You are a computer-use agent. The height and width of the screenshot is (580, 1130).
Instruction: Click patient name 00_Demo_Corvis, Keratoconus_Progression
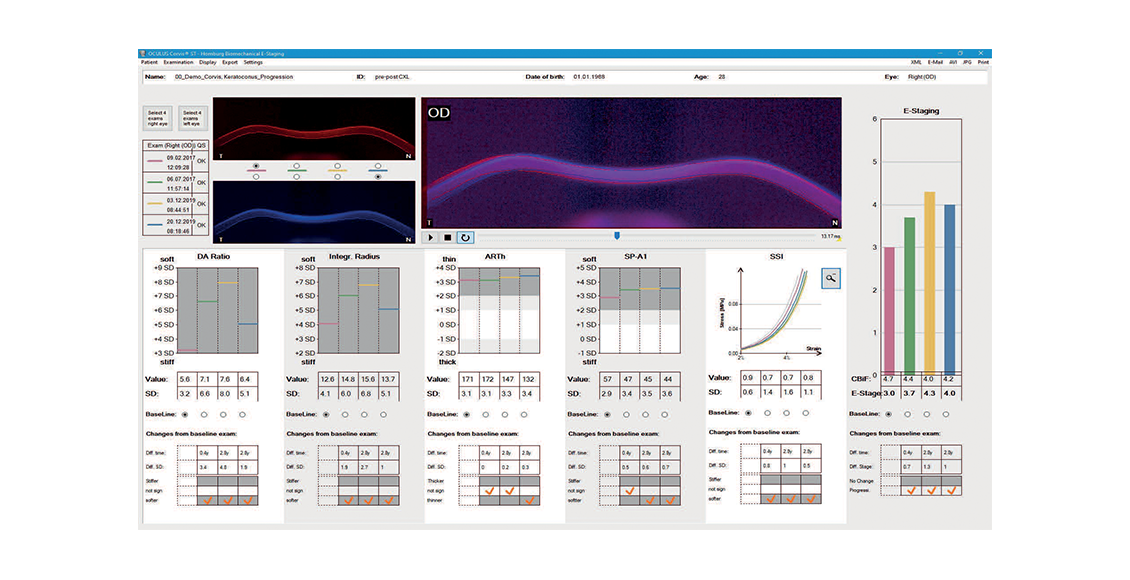(234, 76)
